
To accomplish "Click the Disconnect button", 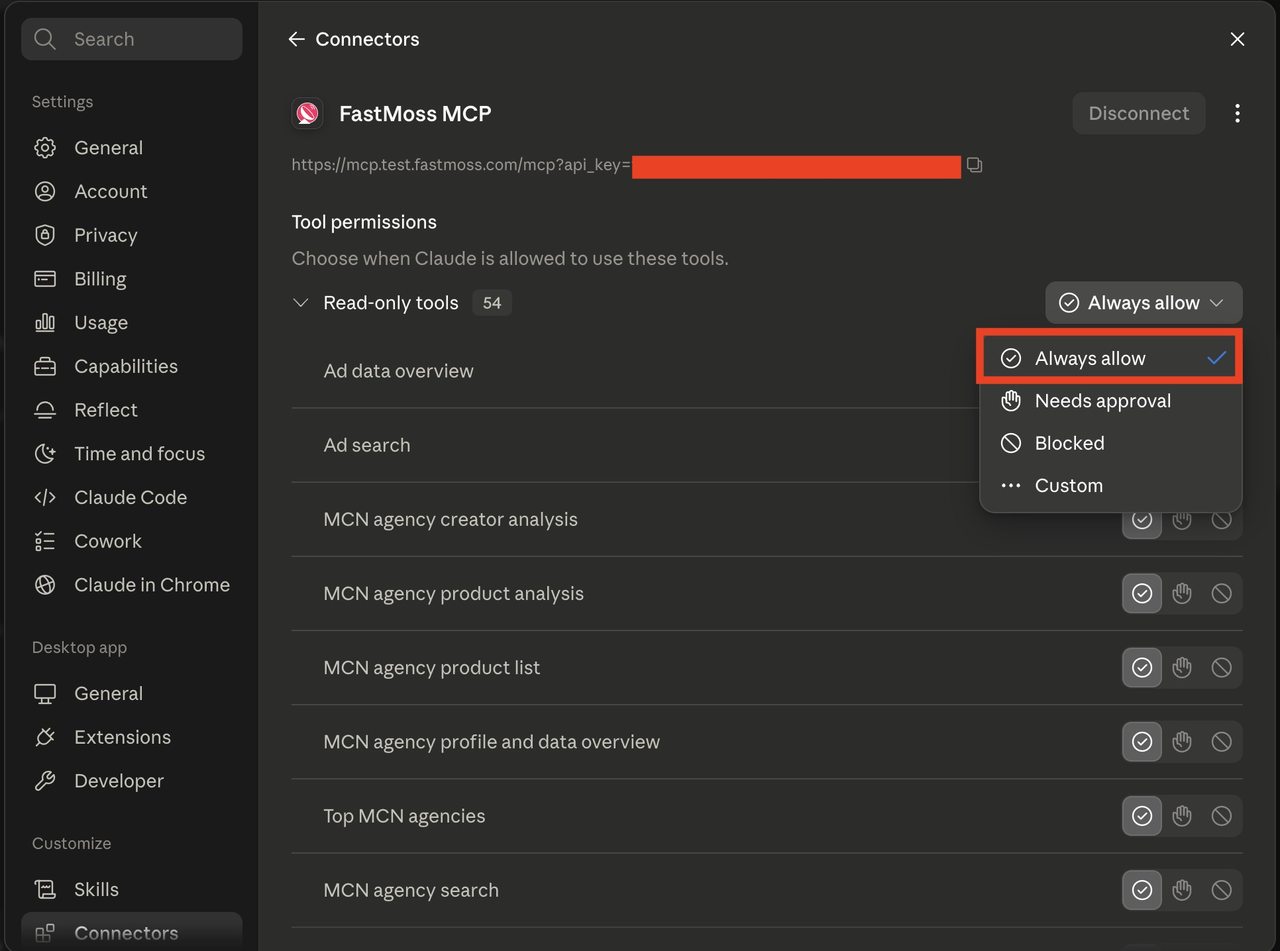I will pos(1139,113).
